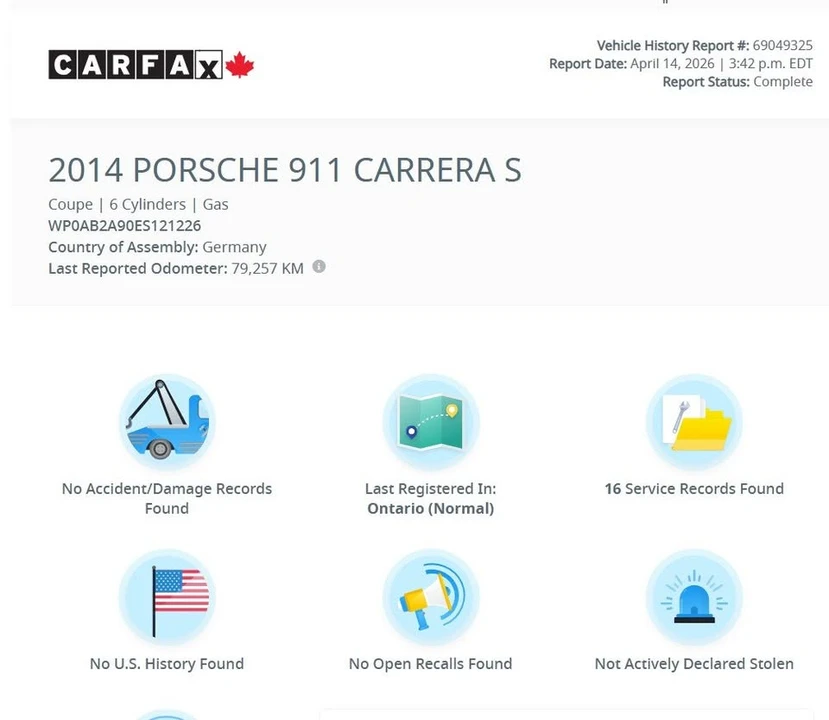
Task: Click the report number 69049325
Action: coord(782,45)
